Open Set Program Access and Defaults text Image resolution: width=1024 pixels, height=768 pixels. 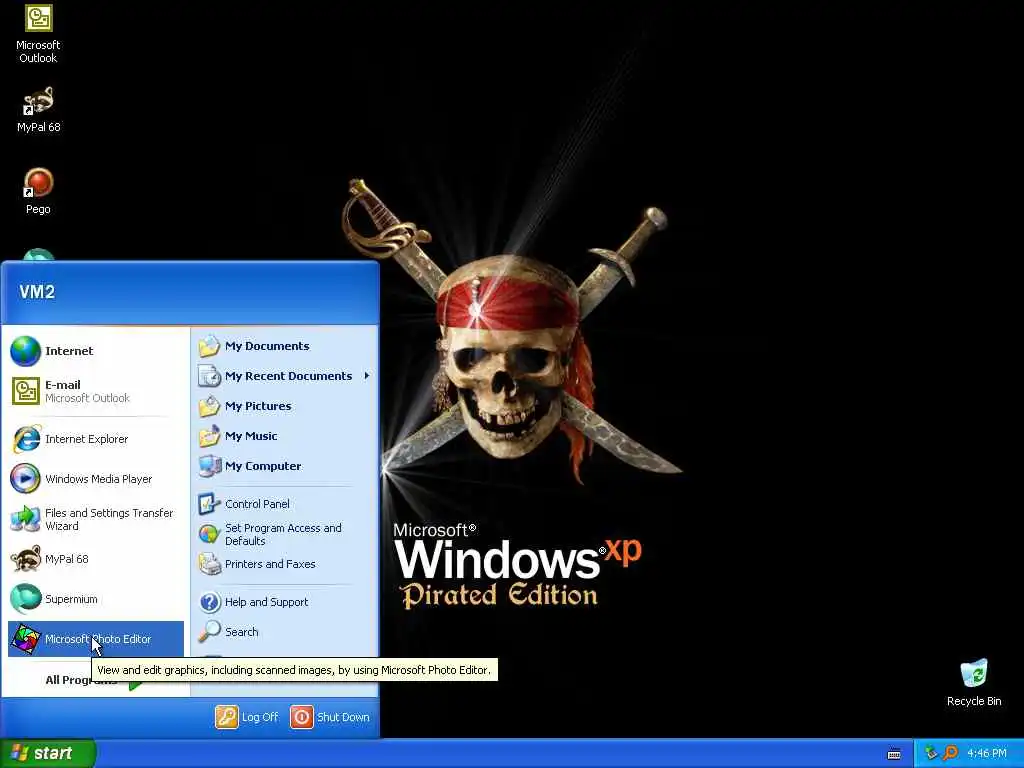point(283,534)
